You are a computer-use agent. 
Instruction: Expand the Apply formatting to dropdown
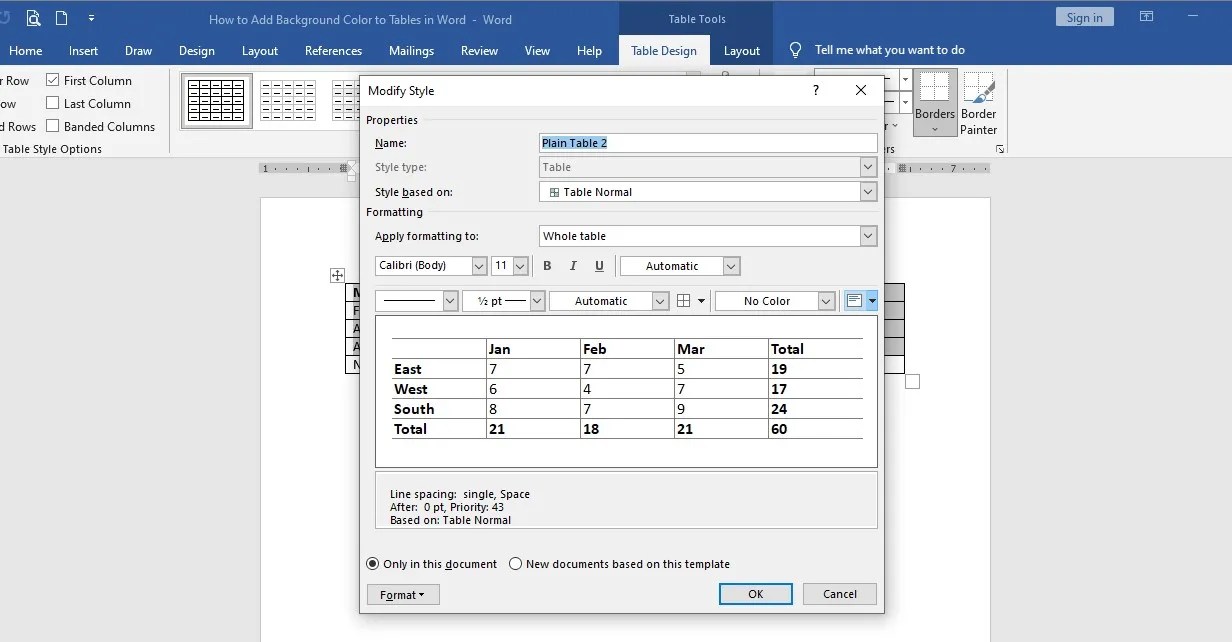(868, 235)
